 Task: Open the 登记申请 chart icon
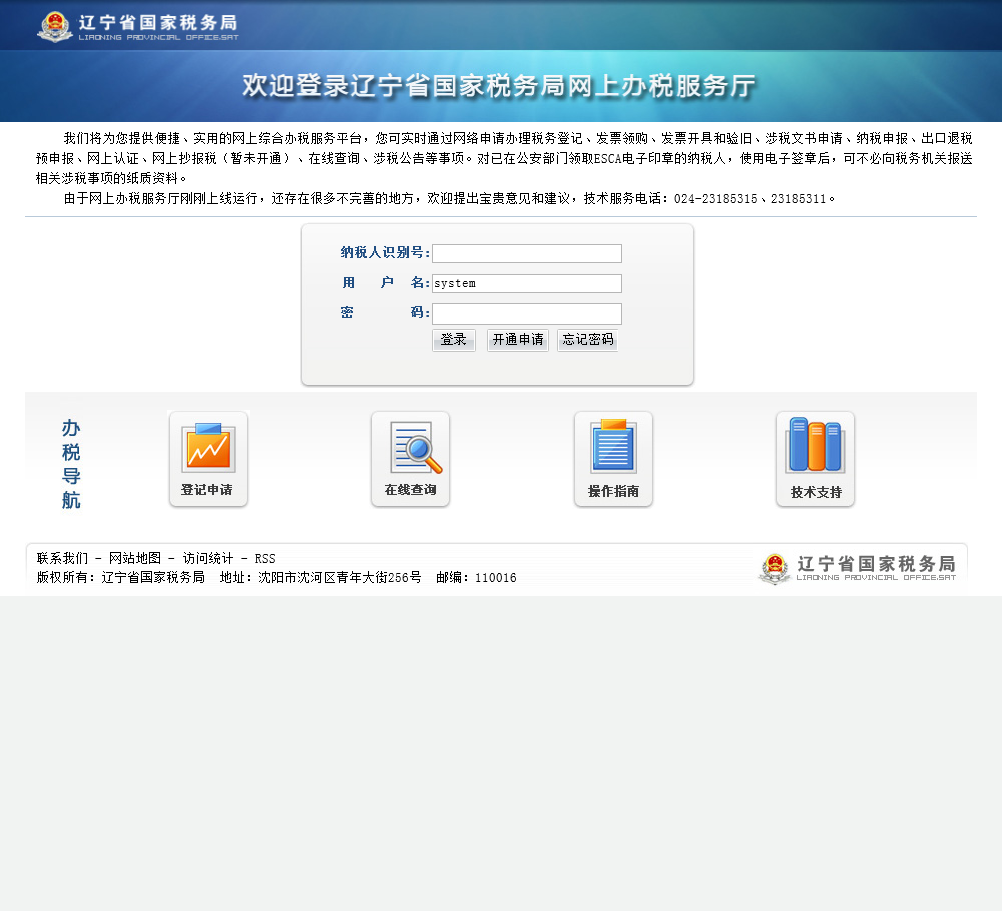coord(208,459)
